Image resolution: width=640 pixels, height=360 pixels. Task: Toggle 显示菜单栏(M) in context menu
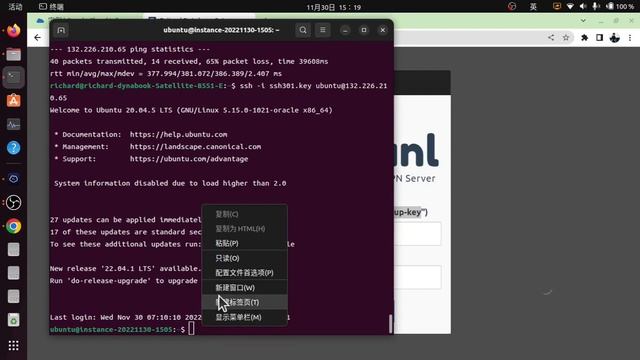pos(245,317)
